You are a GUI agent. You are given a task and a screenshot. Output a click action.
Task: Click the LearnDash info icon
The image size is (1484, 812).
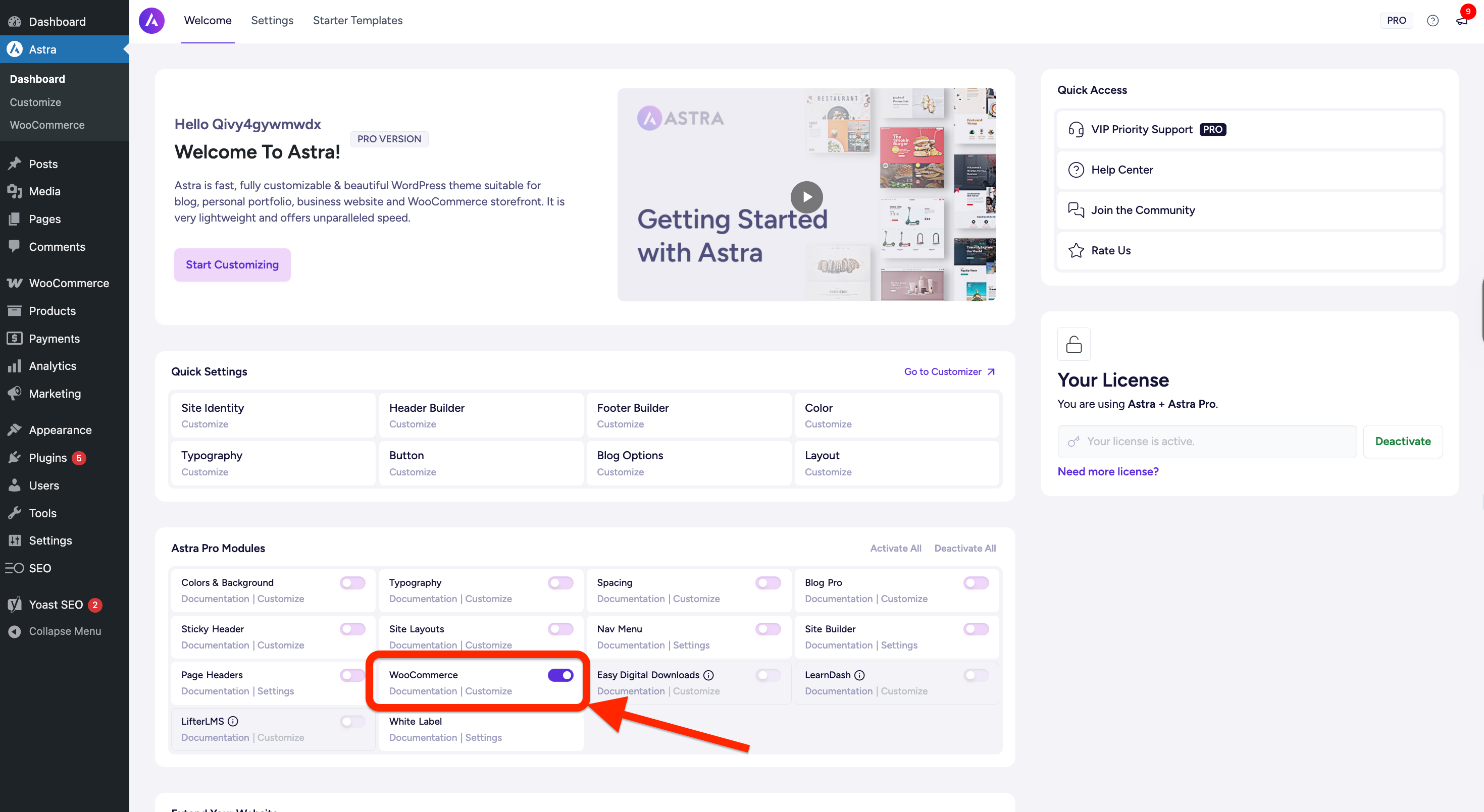coord(859,675)
